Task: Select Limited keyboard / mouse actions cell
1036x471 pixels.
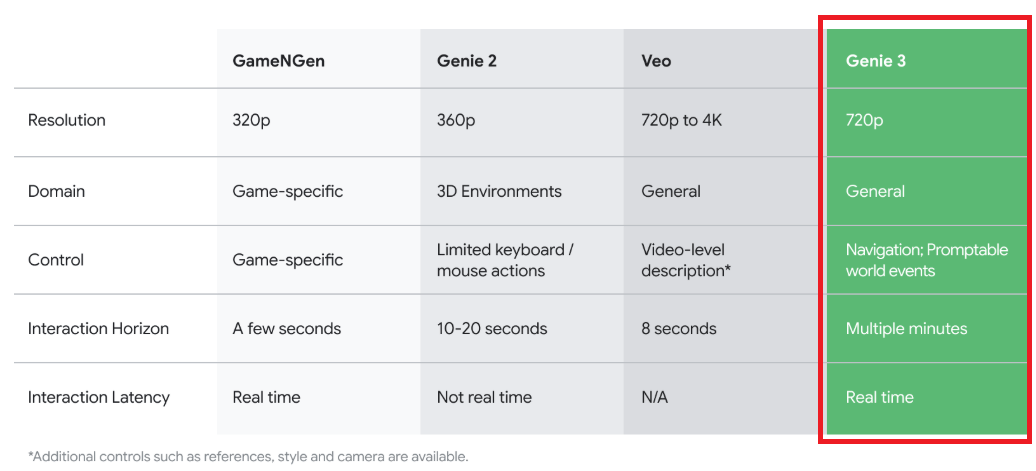Action: [x=505, y=260]
